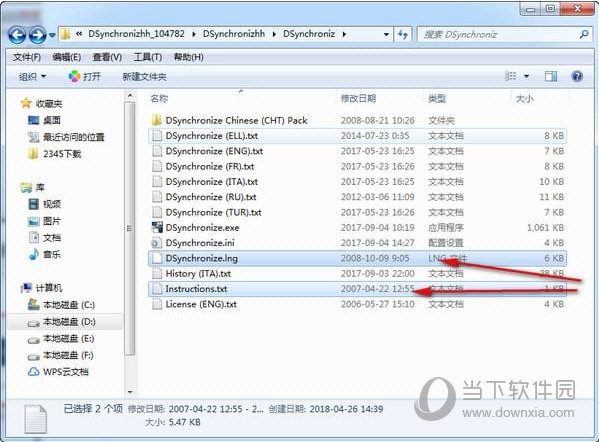Screen dimensions: 599x442
Task: Expand the hidden path chevron in address bar
Action: click(x=79, y=34)
